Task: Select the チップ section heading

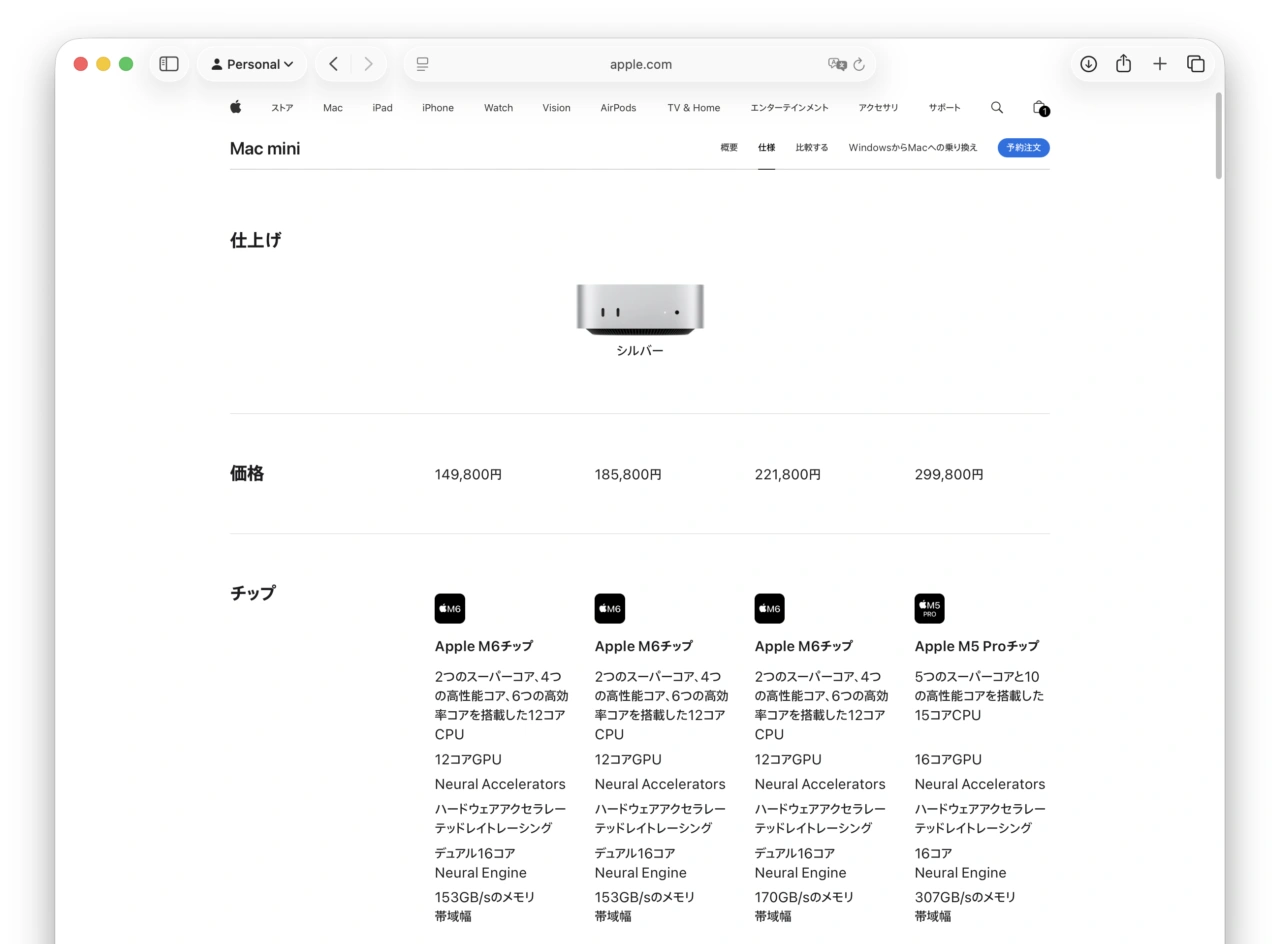Action: tap(253, 593)
